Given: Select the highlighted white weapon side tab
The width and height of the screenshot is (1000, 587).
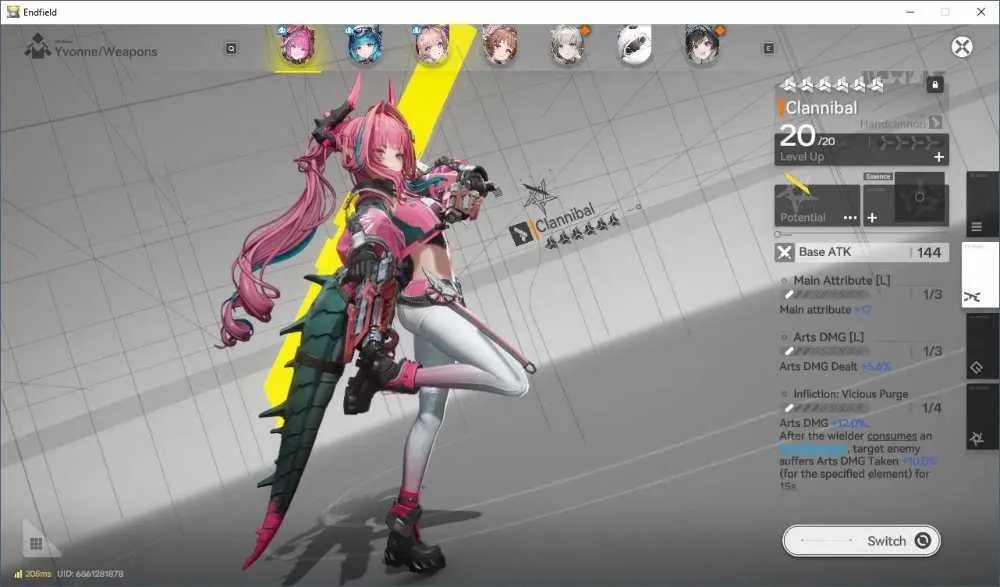Looking at the screenshot, I should click(x=980, y=276).
